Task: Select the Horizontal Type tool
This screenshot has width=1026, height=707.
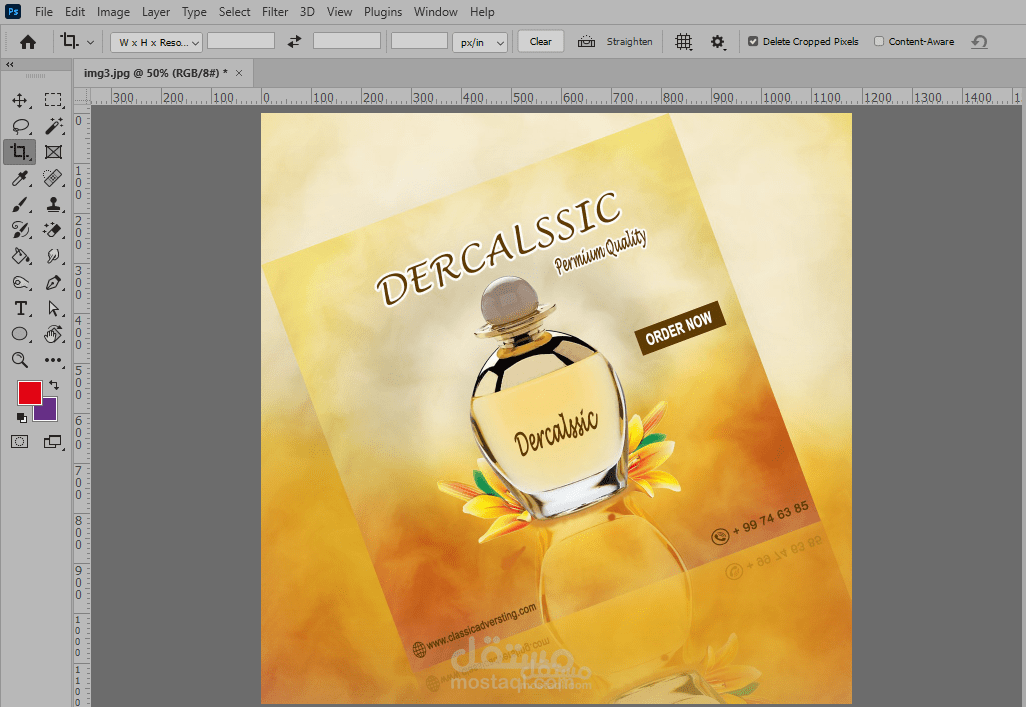Action: click(x=20, y=308)
